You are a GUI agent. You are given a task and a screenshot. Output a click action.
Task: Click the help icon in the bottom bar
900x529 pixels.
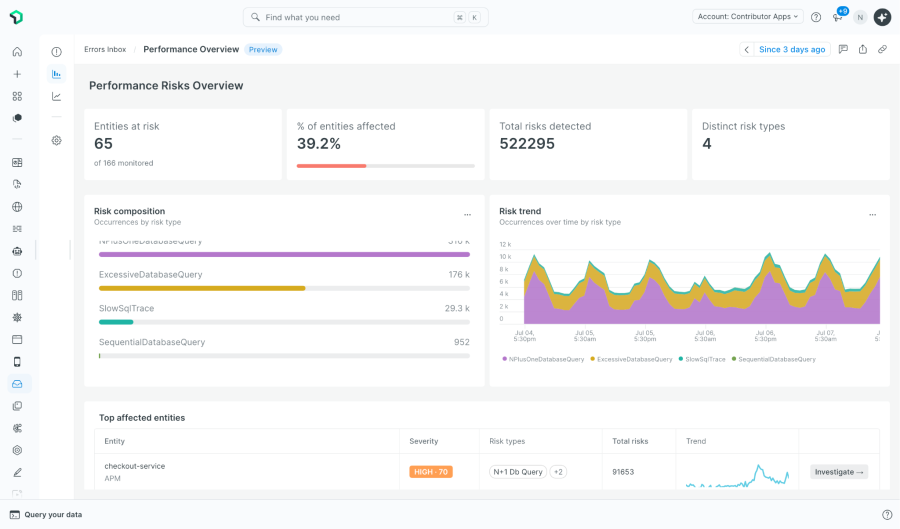pos(887,515)
